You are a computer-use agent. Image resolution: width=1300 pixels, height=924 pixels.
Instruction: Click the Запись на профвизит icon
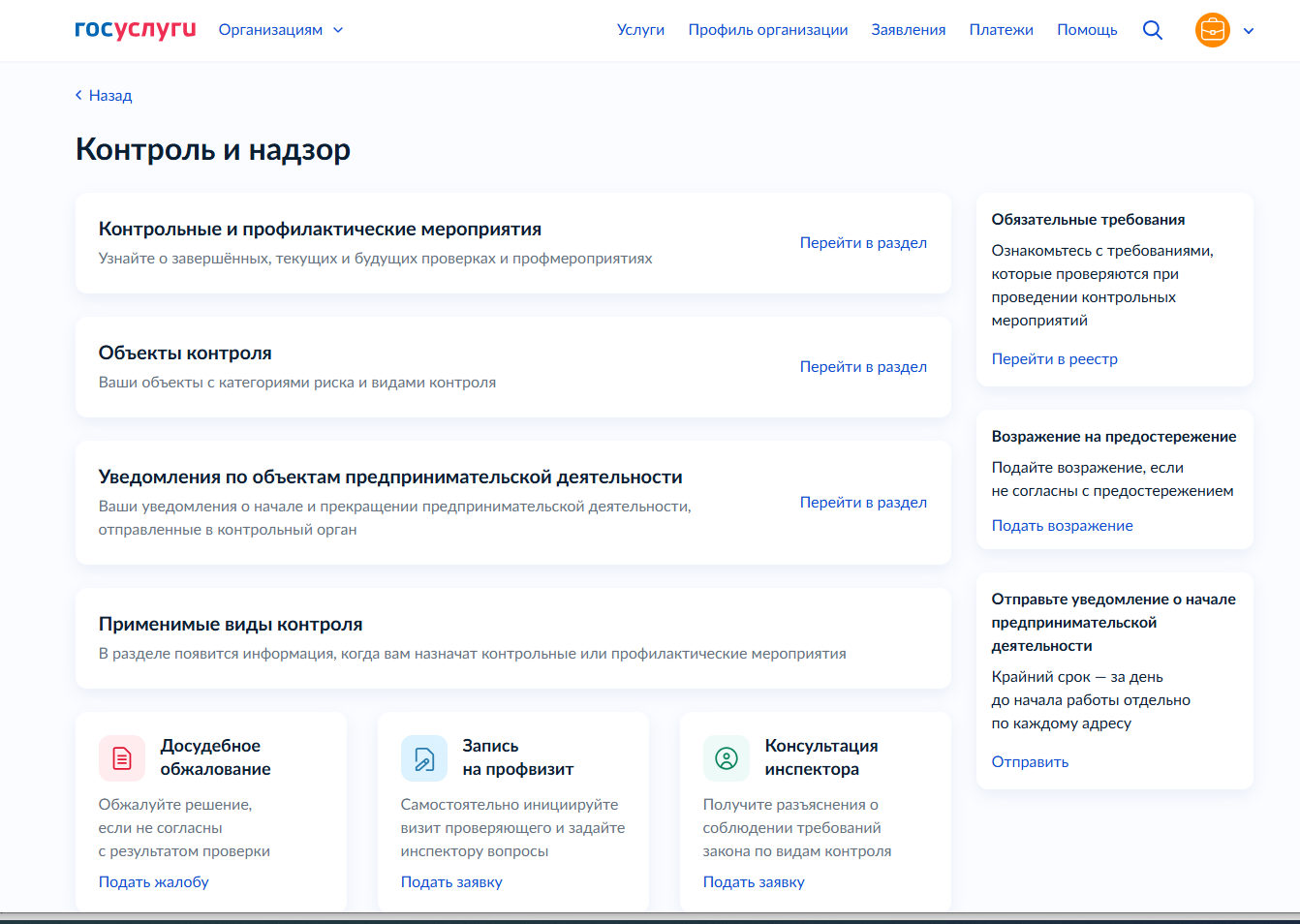click(424, 757)
